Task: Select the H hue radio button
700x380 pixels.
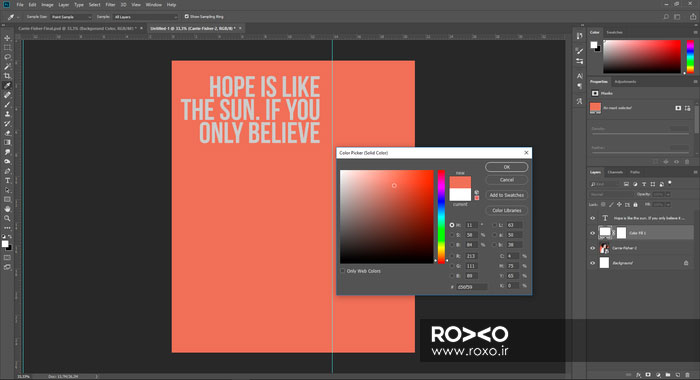Action: [x=452, y=225]
